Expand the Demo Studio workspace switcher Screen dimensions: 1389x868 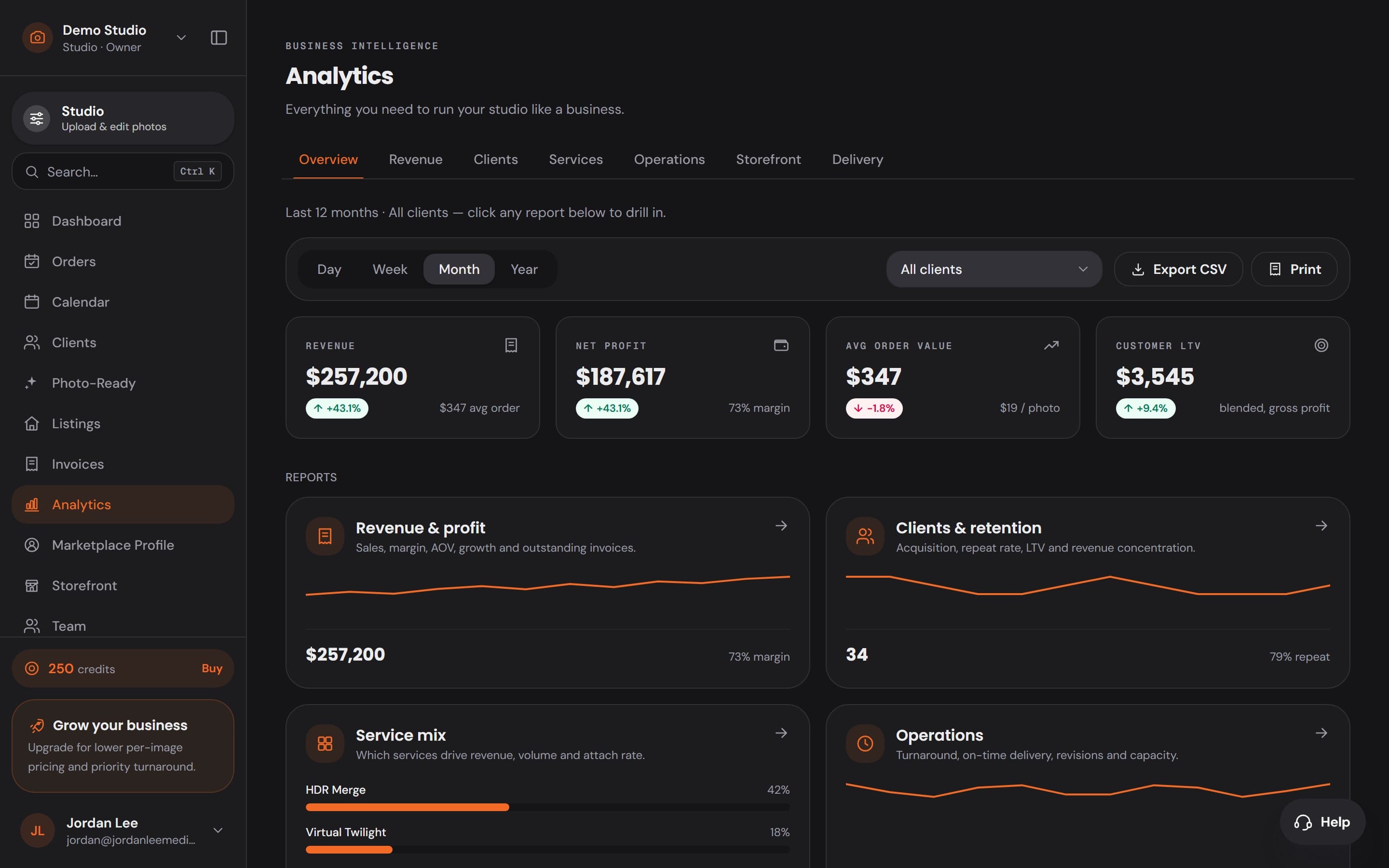coord(181,38)
